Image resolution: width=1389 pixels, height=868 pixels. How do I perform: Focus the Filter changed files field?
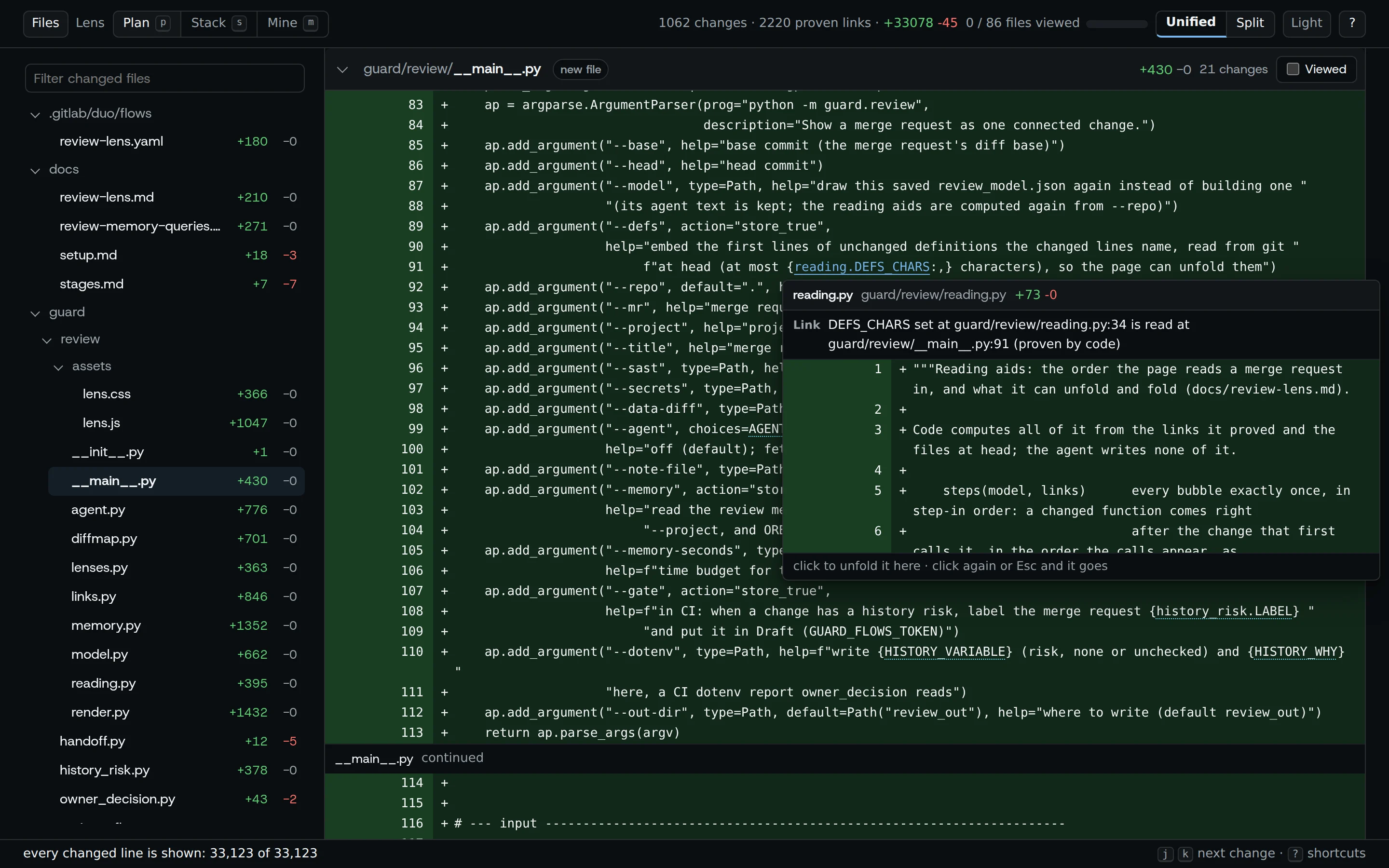(165, 78)
